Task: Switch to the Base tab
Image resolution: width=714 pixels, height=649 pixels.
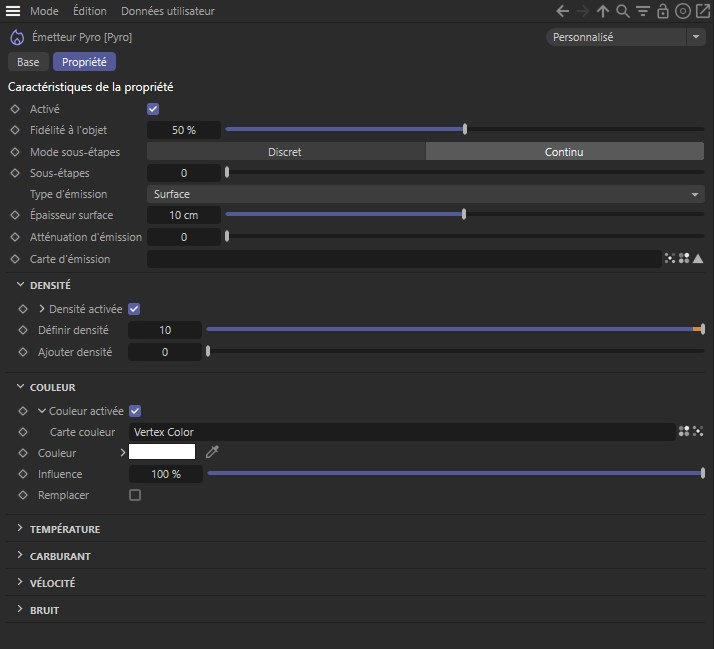Action: pyautogui.click(x=28, y=62)
